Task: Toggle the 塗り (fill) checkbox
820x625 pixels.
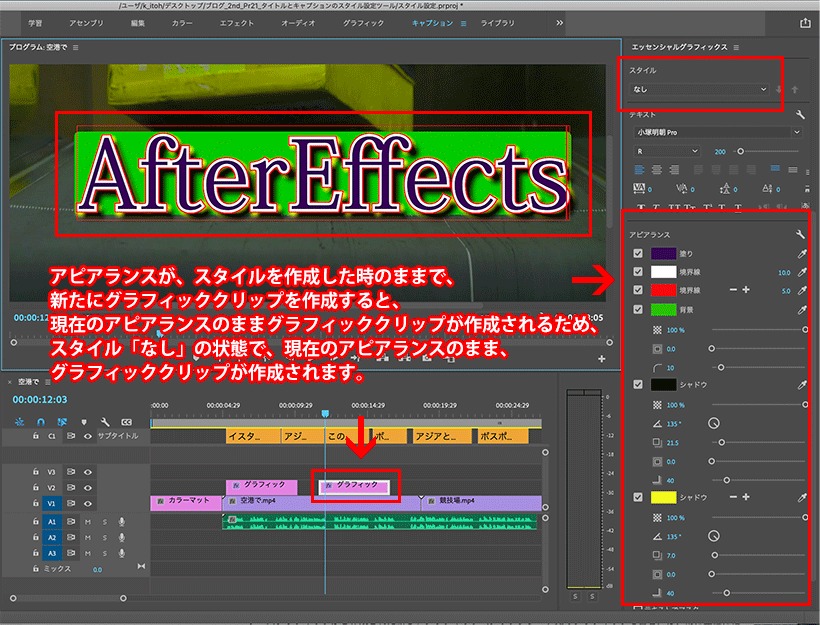Action: [637, 253]
